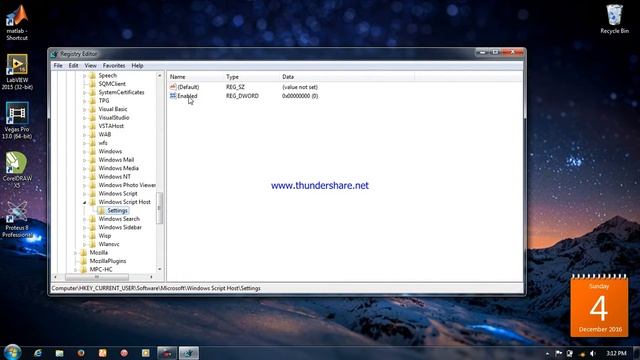Select the "VisualStudio" key
This screenshot has width=640, height=360.
click(113, 118)
